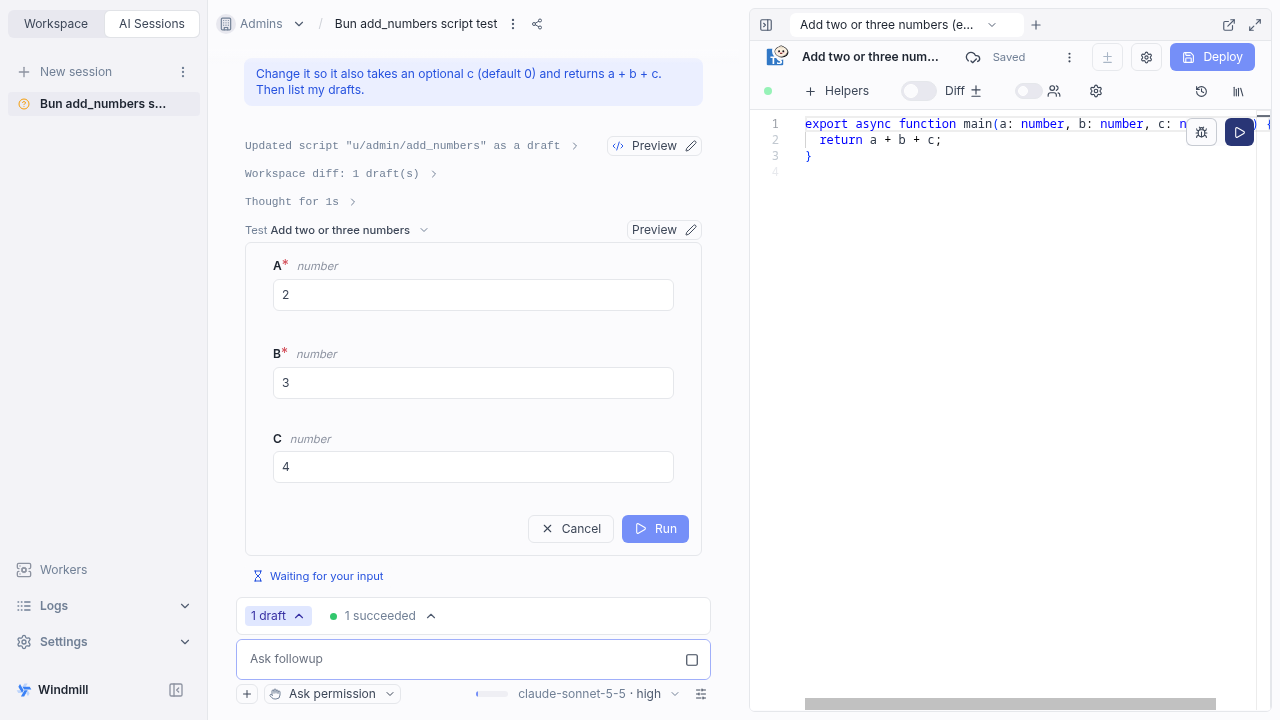Click the stop square icon in followup box
The height and width of the screenshot is (720, 1280).
[x=692, y=660]
